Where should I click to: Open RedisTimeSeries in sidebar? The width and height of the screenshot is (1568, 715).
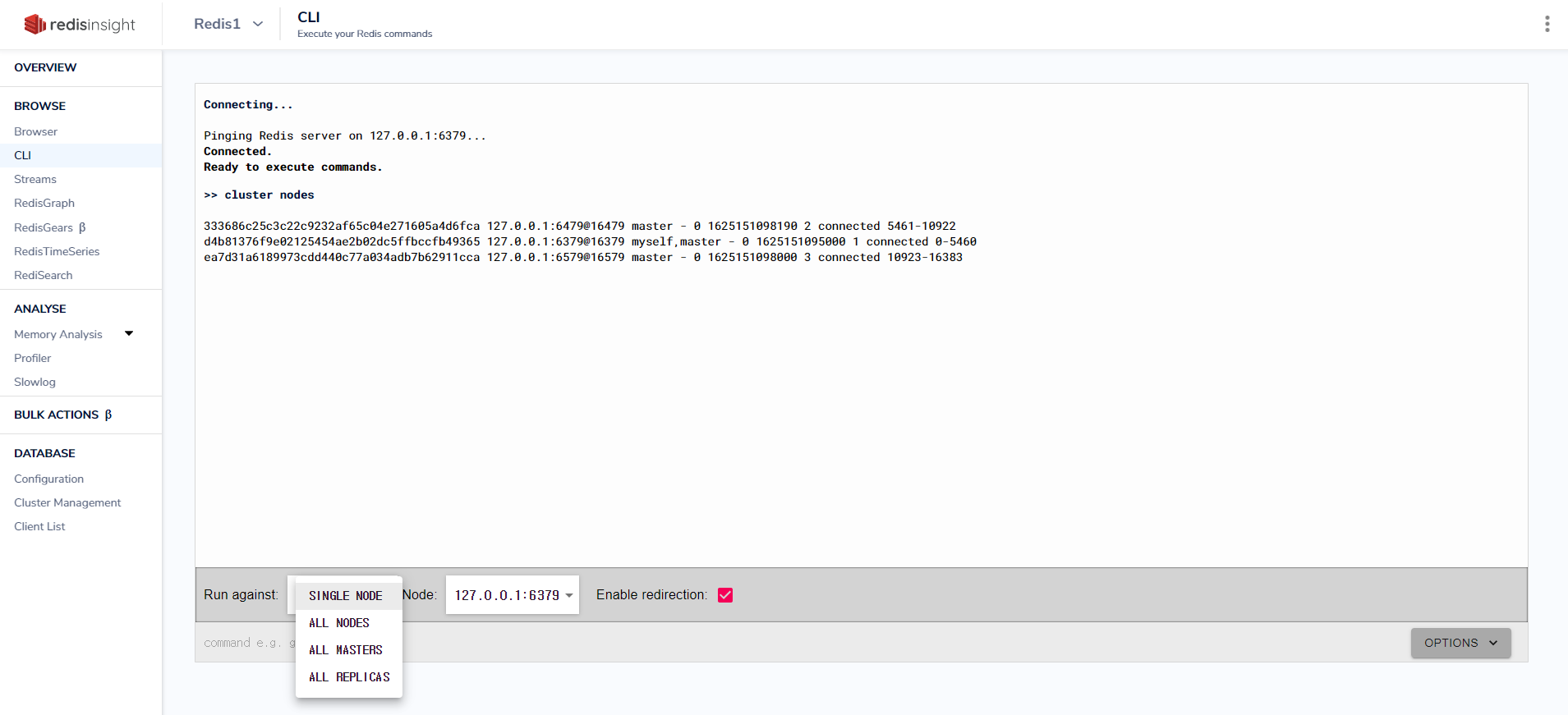point(57,251)
